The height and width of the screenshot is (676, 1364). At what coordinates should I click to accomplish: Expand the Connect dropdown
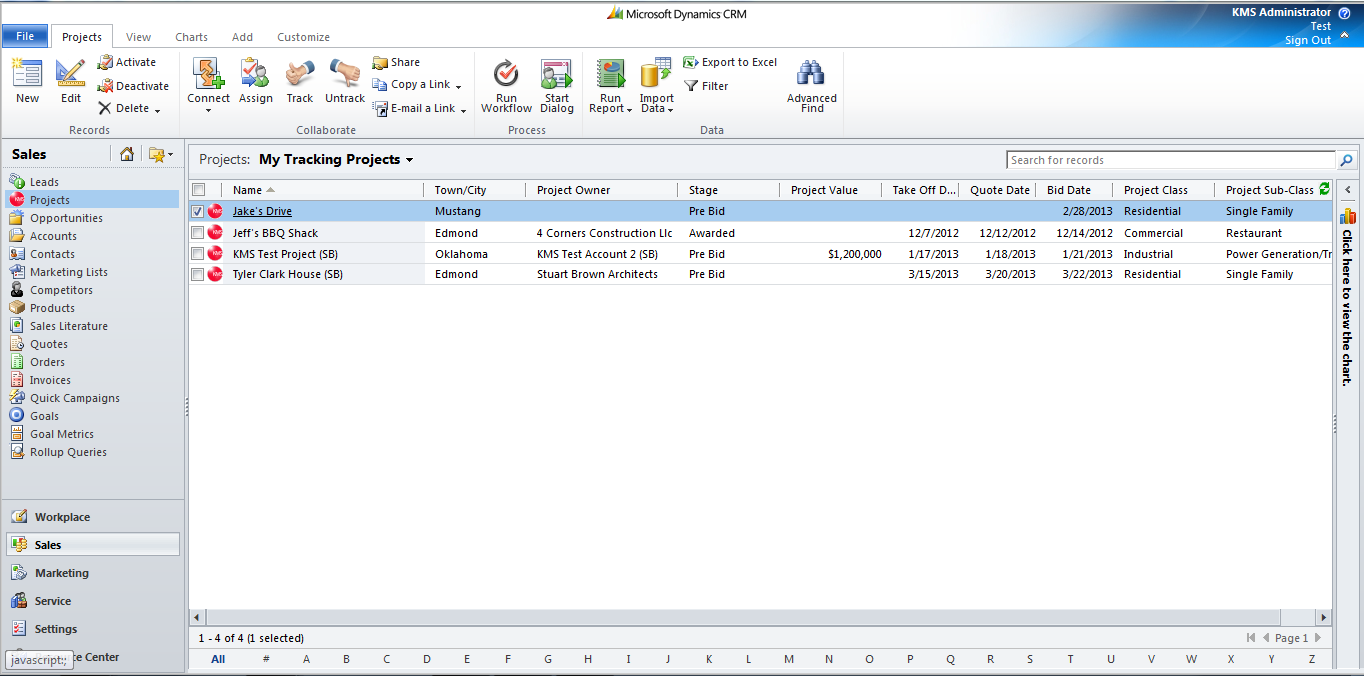(x=208, y=110)
